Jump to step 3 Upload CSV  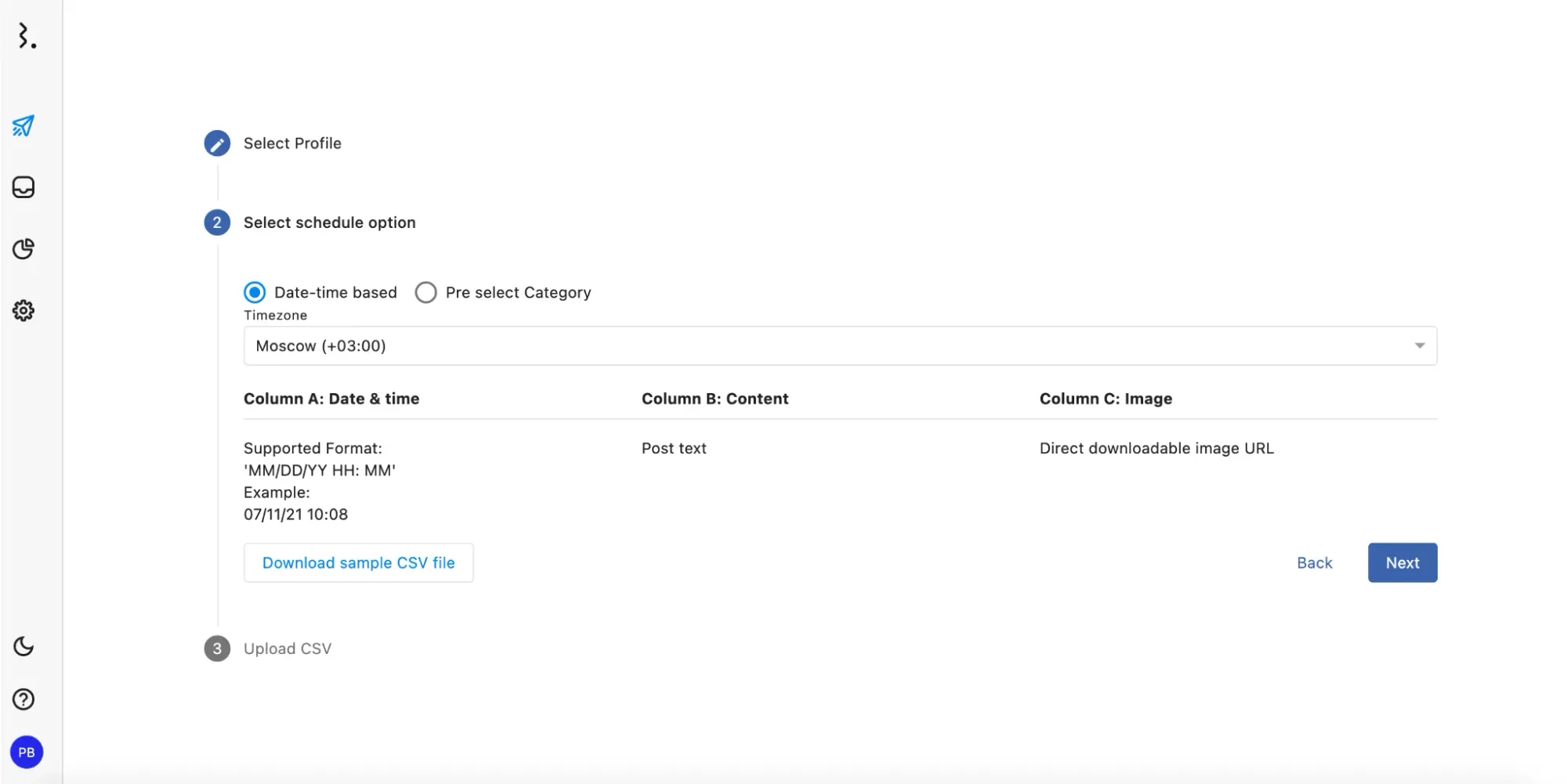coord(287,649)
